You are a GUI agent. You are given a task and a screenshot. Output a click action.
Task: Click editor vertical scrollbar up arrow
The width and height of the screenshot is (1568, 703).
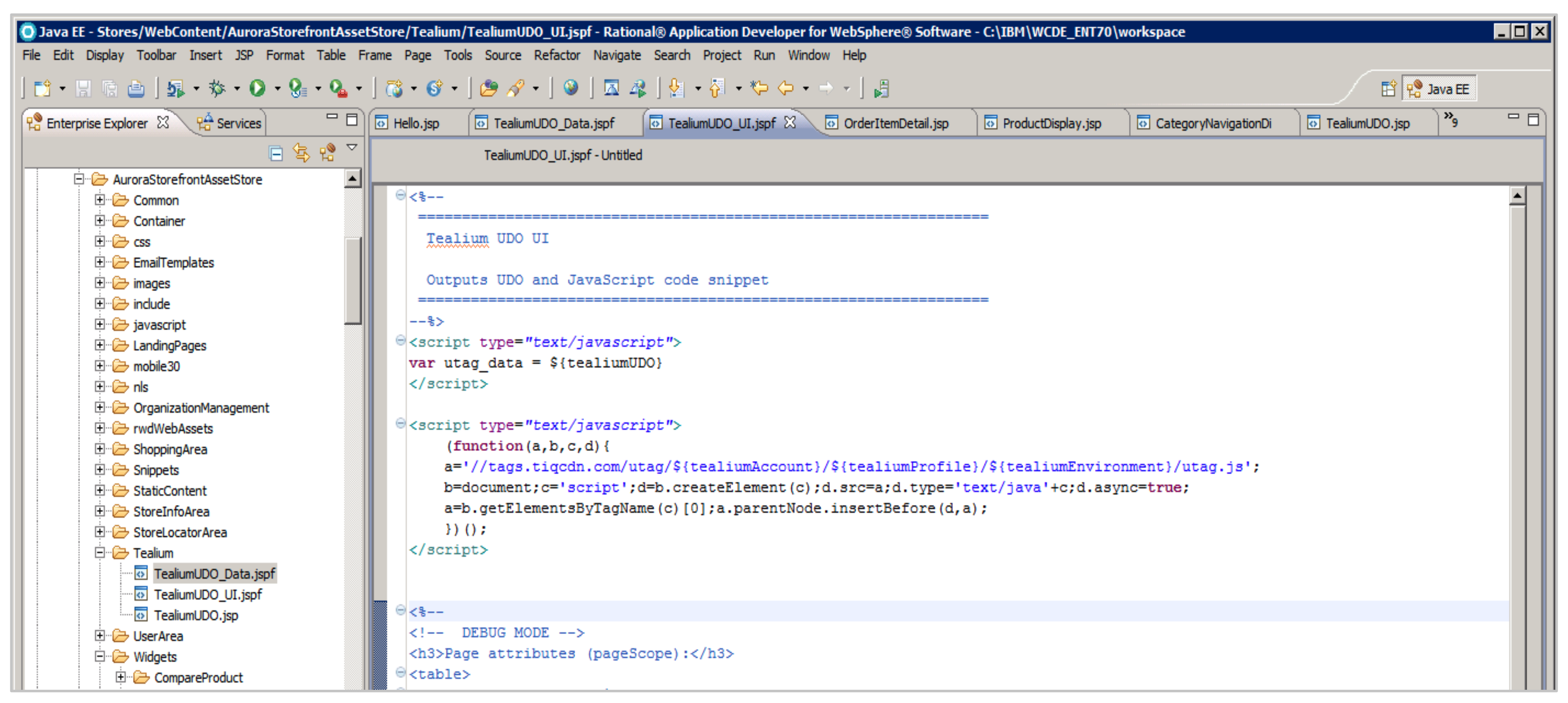pos(1517,196)
